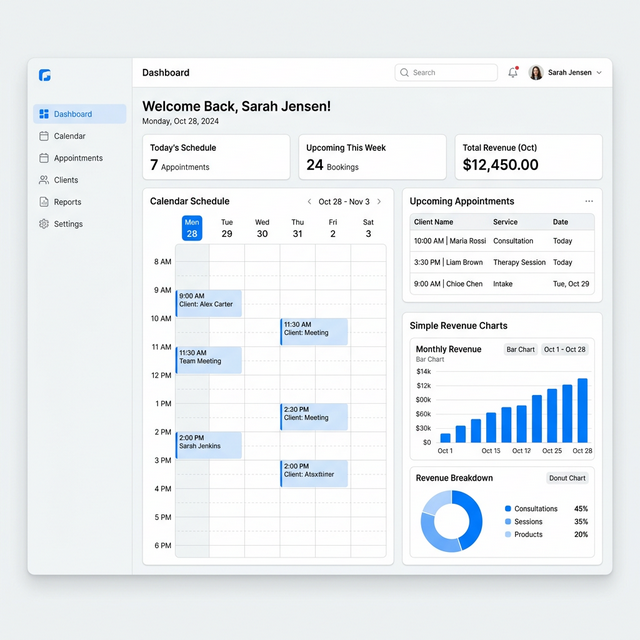Click the Reports document icon

point(44,202)
